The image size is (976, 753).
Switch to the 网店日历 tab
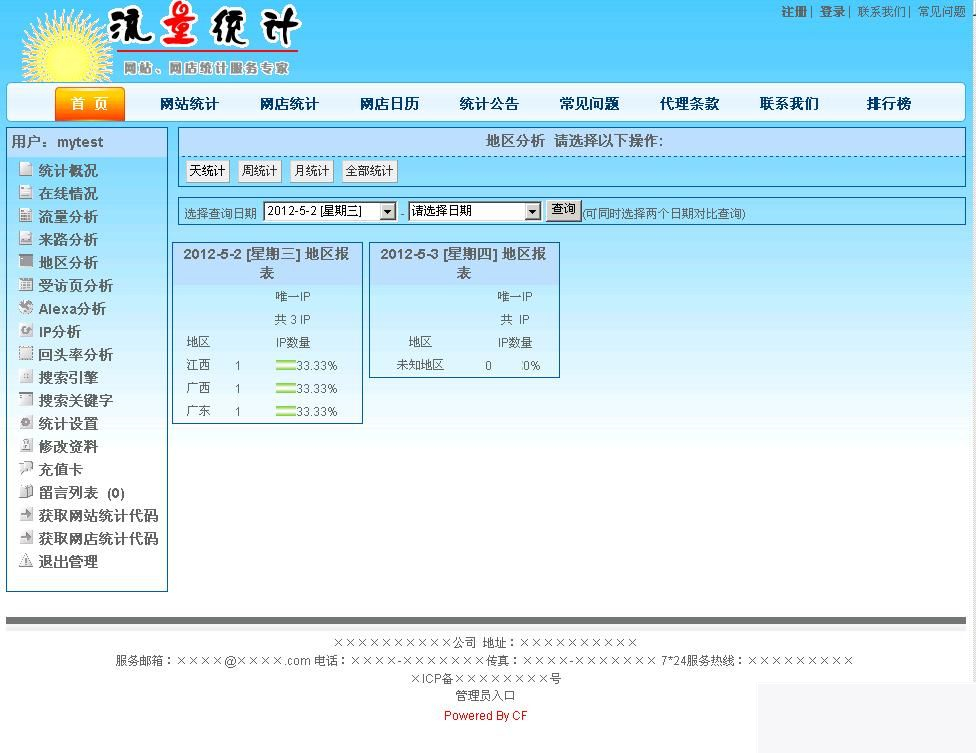389,104
